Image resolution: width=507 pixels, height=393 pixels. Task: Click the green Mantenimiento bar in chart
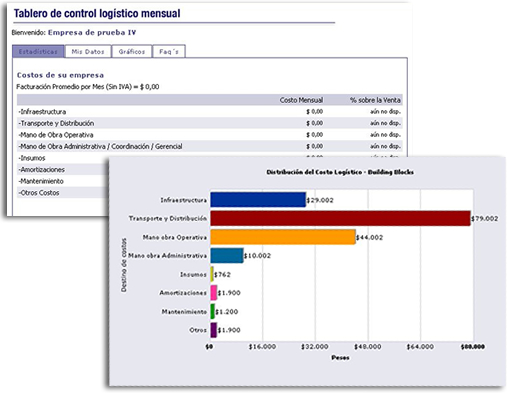213,311
